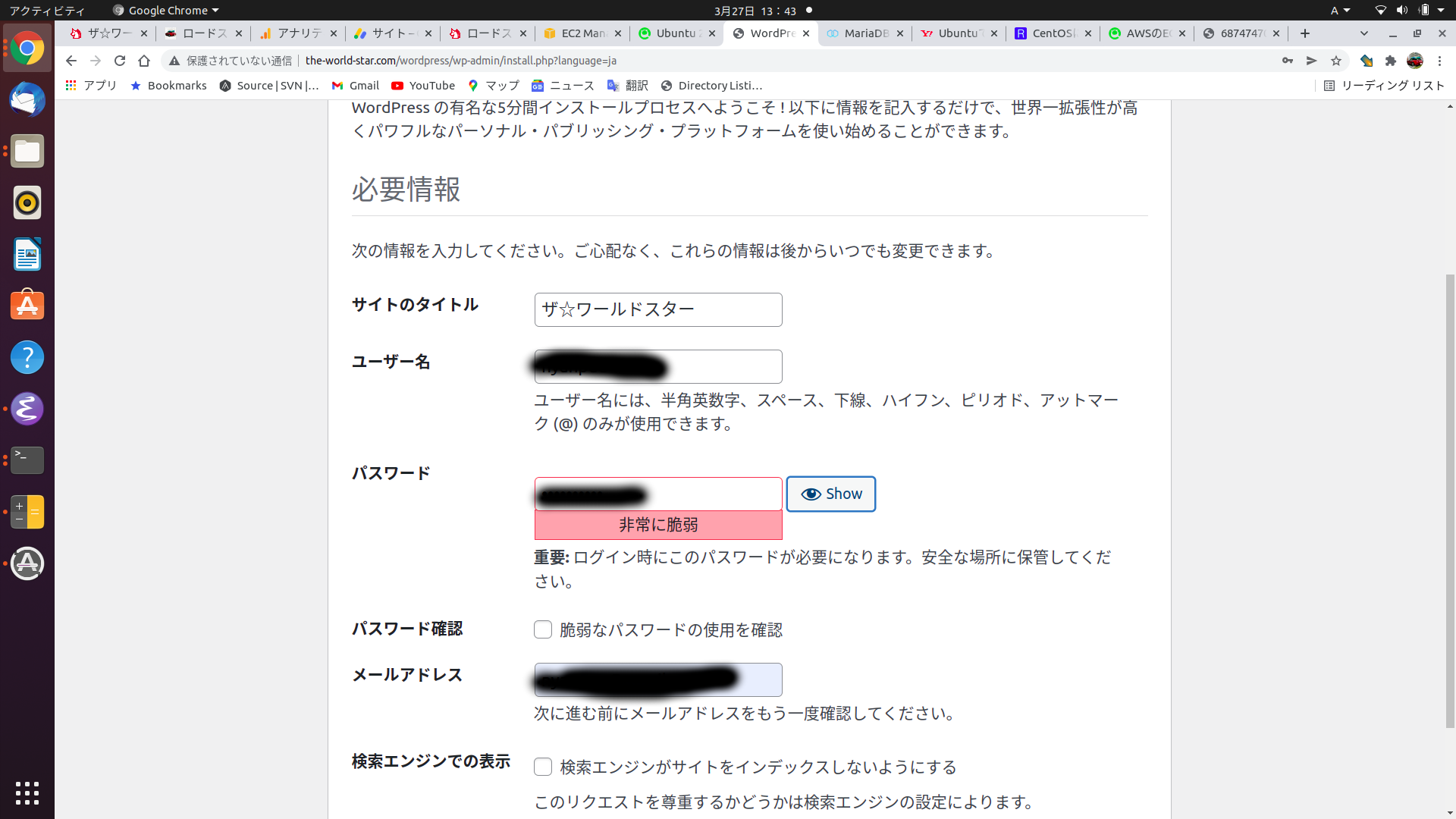This screenshot has width=1456, height=819.
Task: Click the Wi-Fi network icon in the top bar
Action: [x=1380, y=11]
